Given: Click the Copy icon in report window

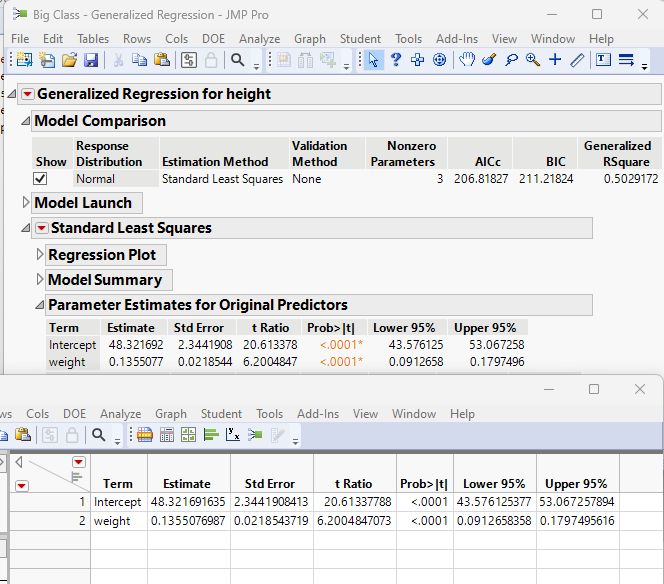Looking at the screenshot, I should tap(139, 60).
